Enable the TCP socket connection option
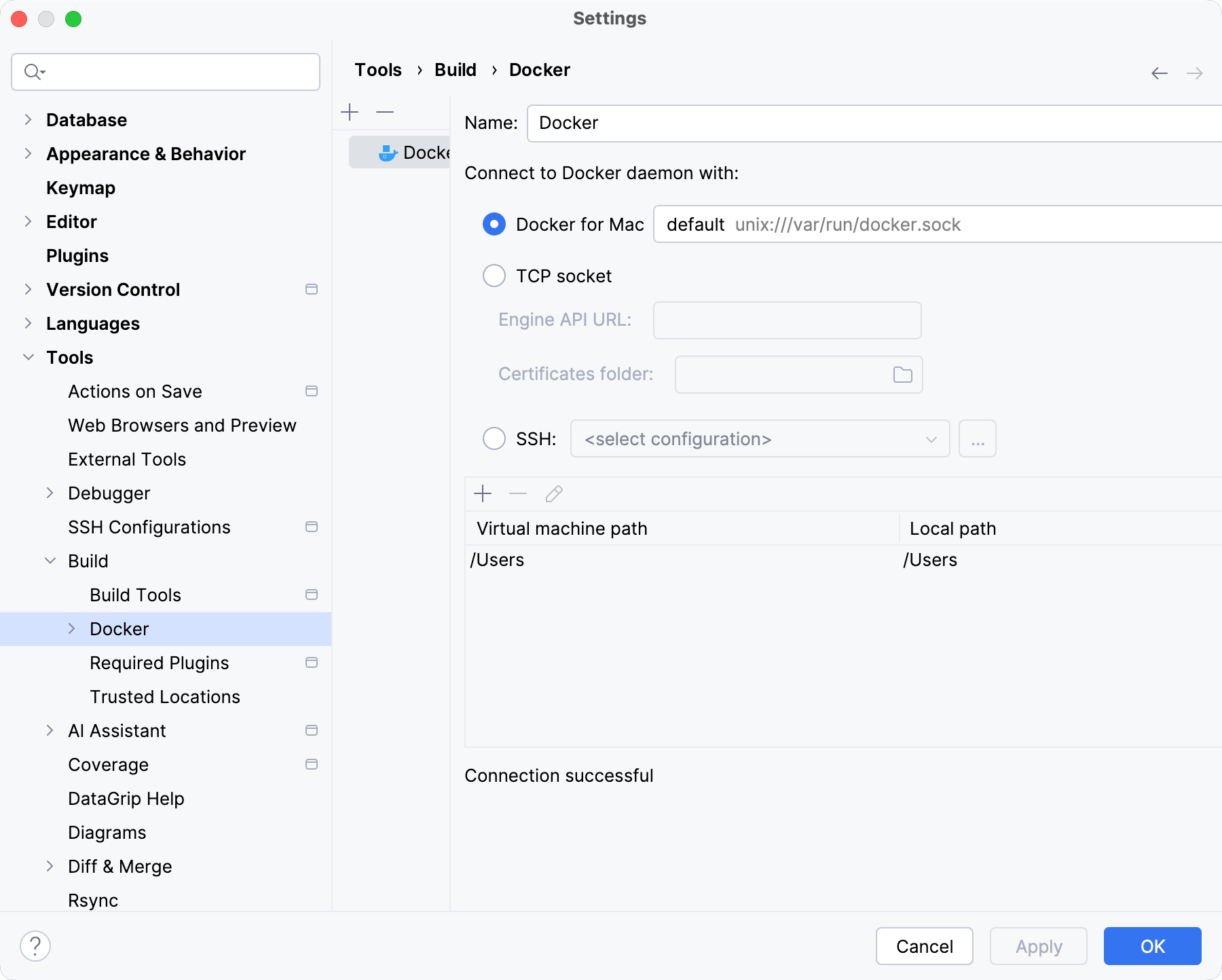Image resolution: width=1222 pixels, height=980 pixels. point(494,276)
